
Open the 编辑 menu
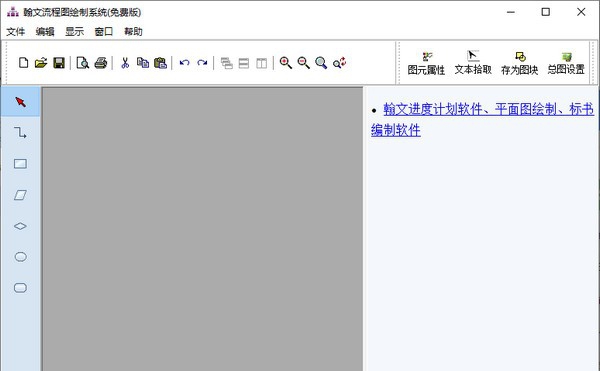[x=45, y=31]
